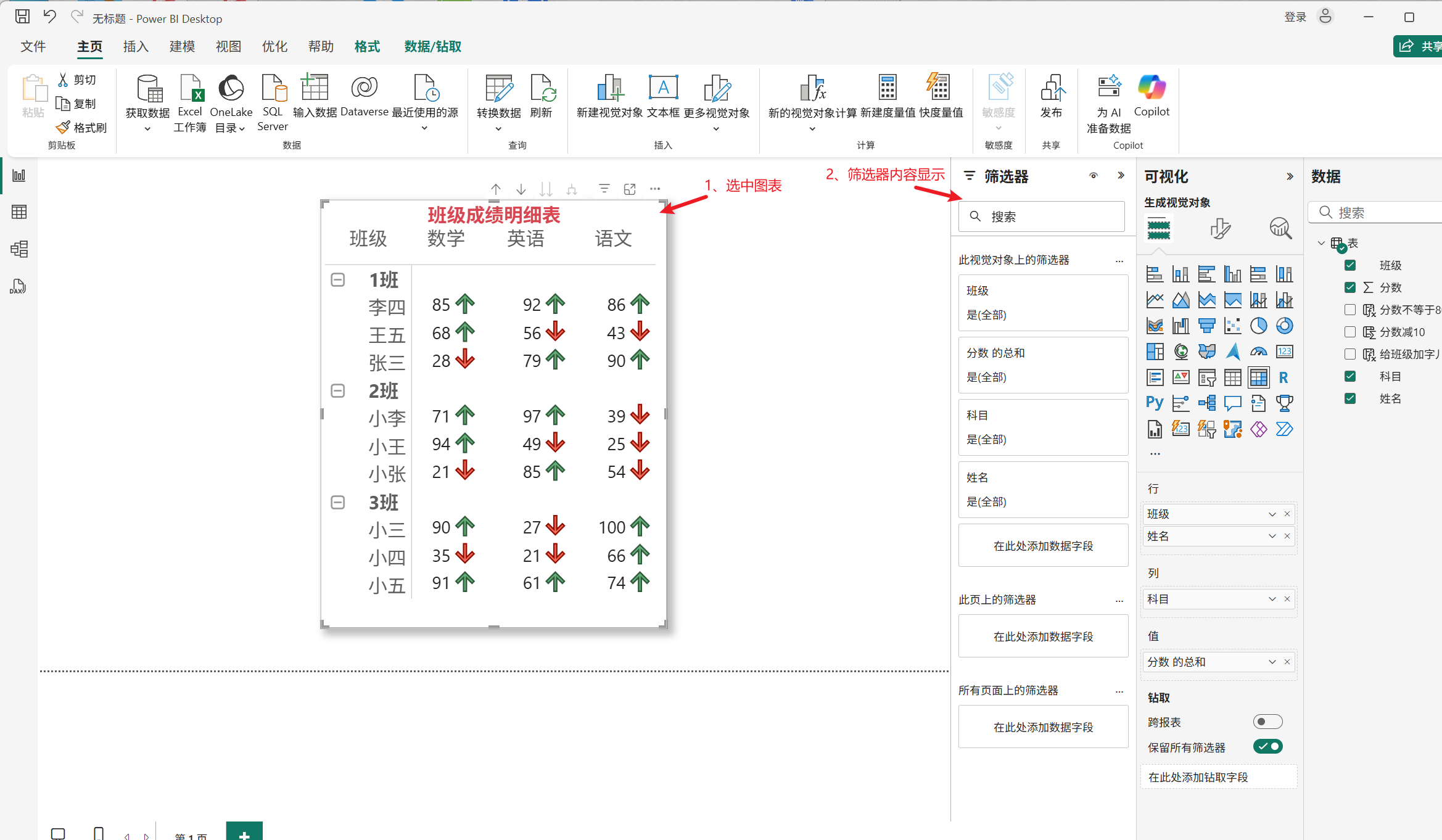Remove 姓名 field from rows
Viewport: 1442px width, 840px height.
coord(1287,536)
